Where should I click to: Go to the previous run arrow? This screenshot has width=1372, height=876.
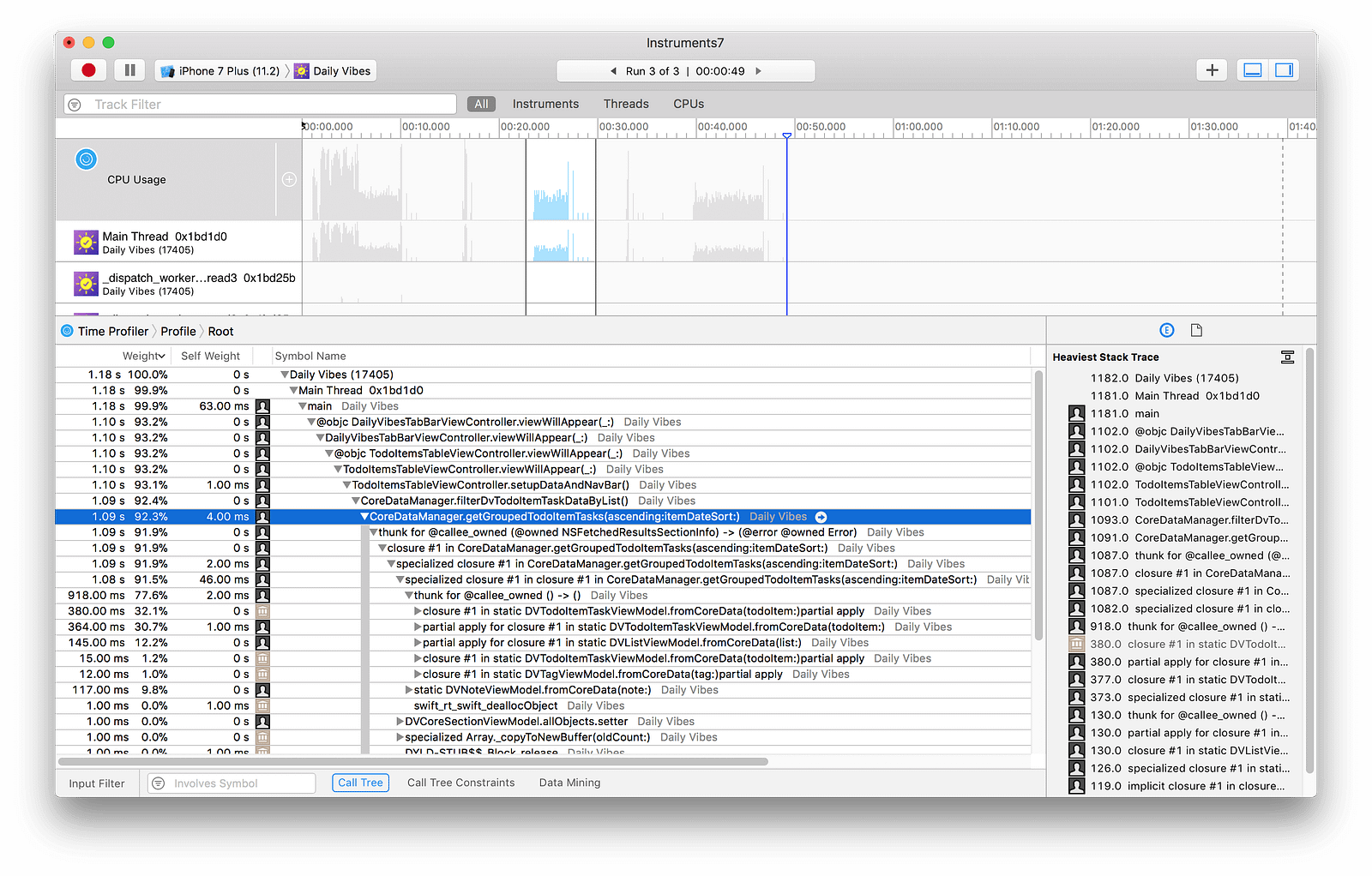point(613,71)
